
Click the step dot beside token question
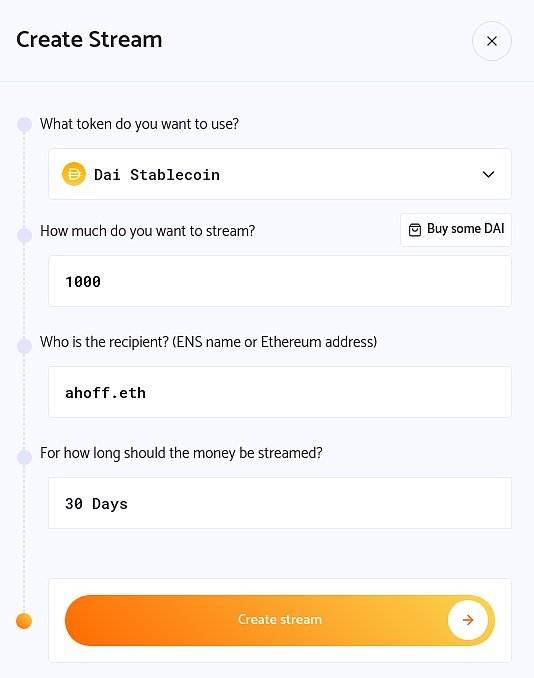point(24,125)
